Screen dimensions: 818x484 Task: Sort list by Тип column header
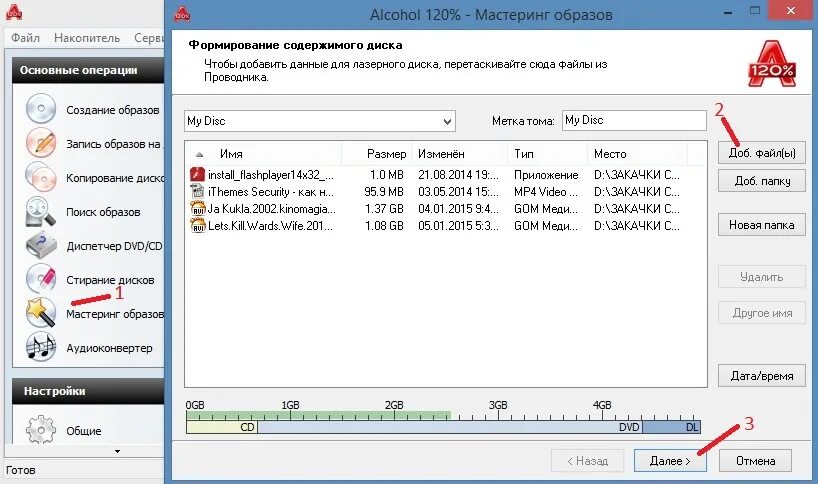547,154
